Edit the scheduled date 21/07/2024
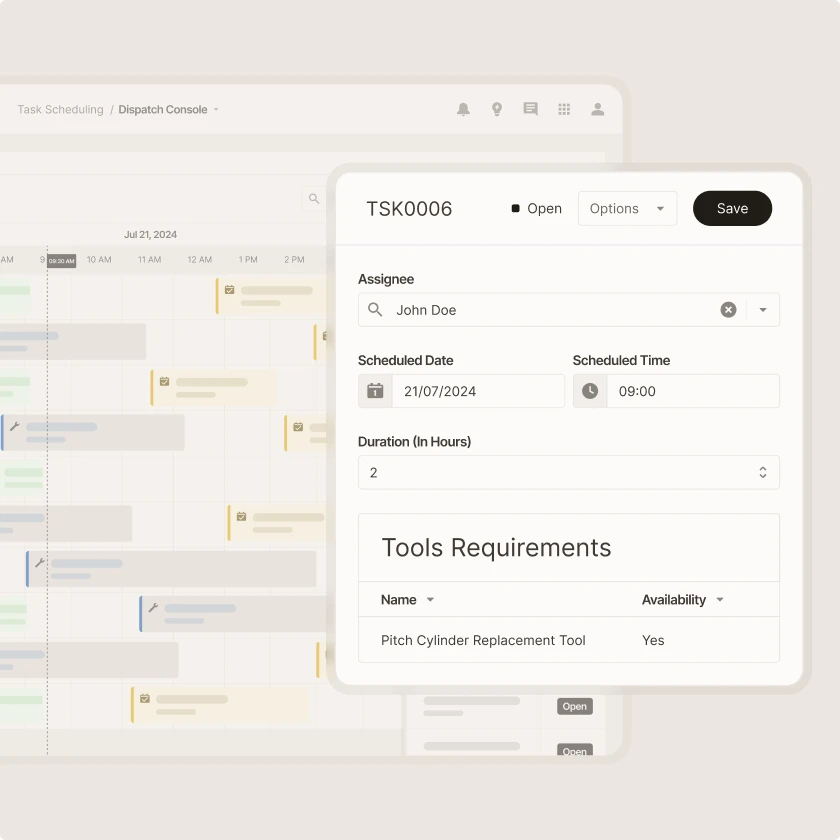Image resolution: width=840 pixels, height=840 pixels. point(478,391)
